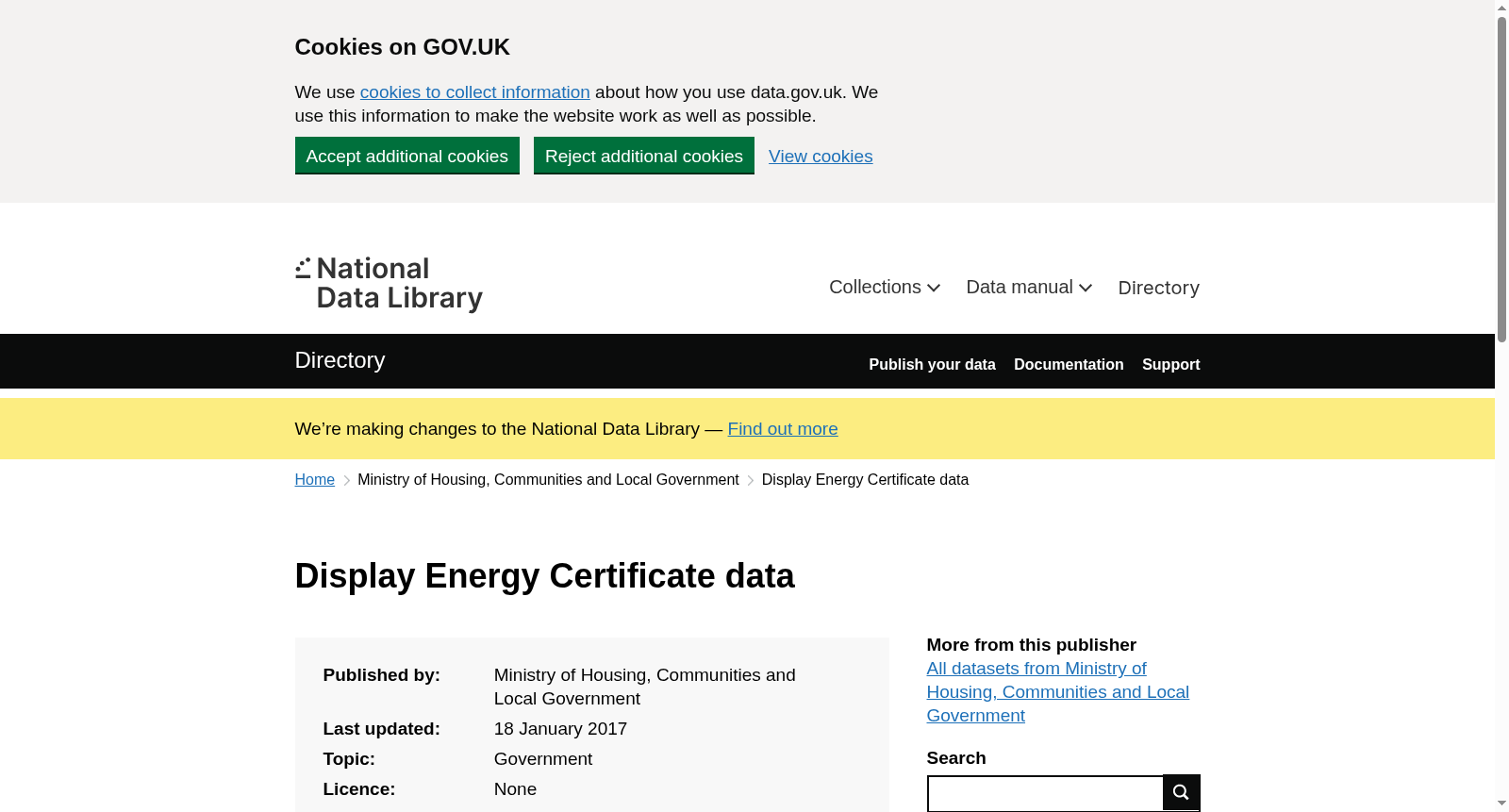
Task: Select the licence value 'None'
Action: click(x=515, y=789)
